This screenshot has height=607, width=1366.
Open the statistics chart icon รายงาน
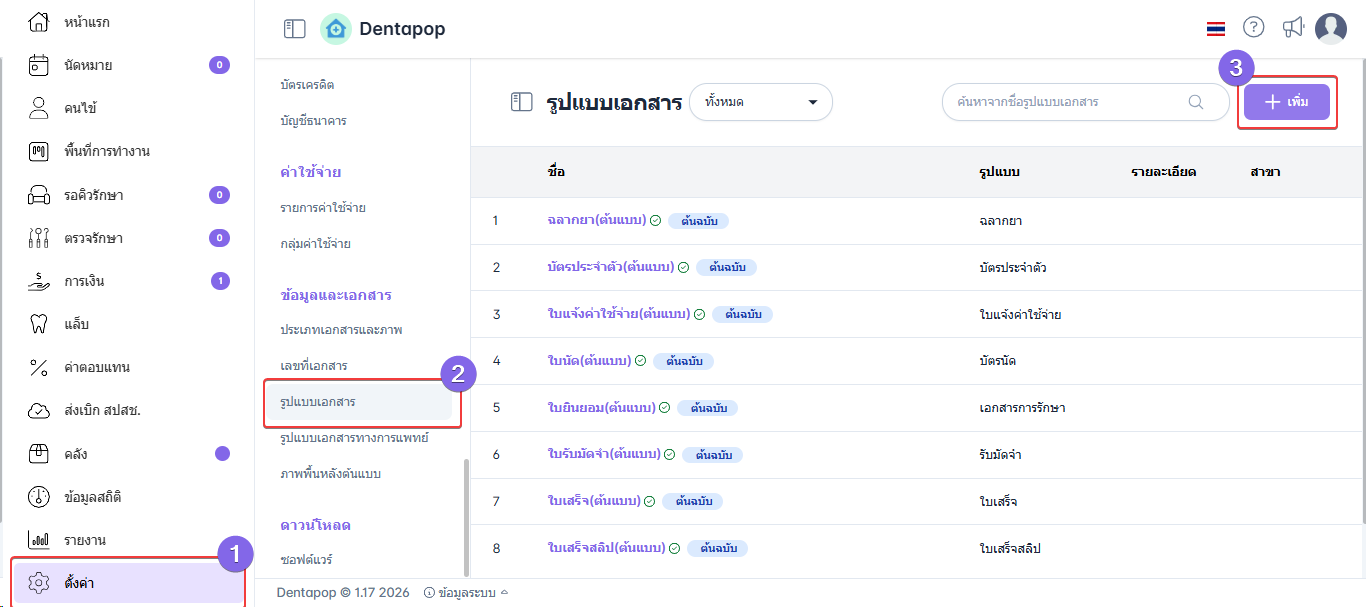(x=39, y=540)
